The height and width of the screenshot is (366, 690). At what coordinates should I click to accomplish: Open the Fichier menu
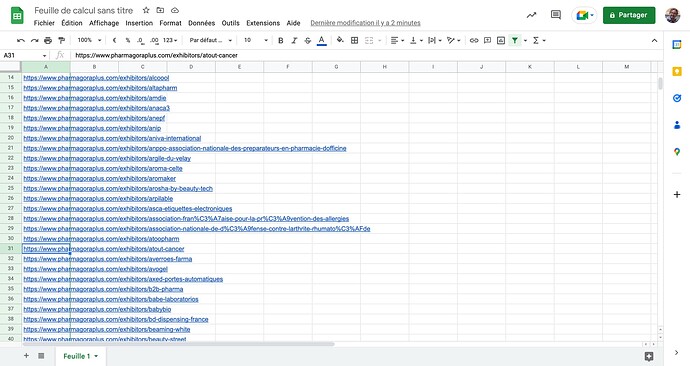[x=44, y=23]
